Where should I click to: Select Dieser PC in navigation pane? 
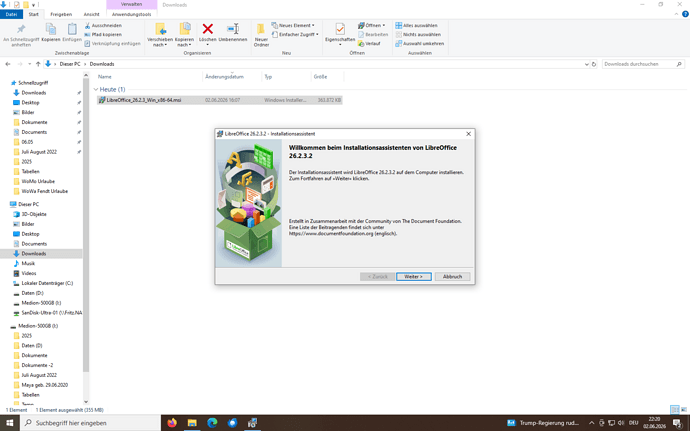click(x=28, y=204)
